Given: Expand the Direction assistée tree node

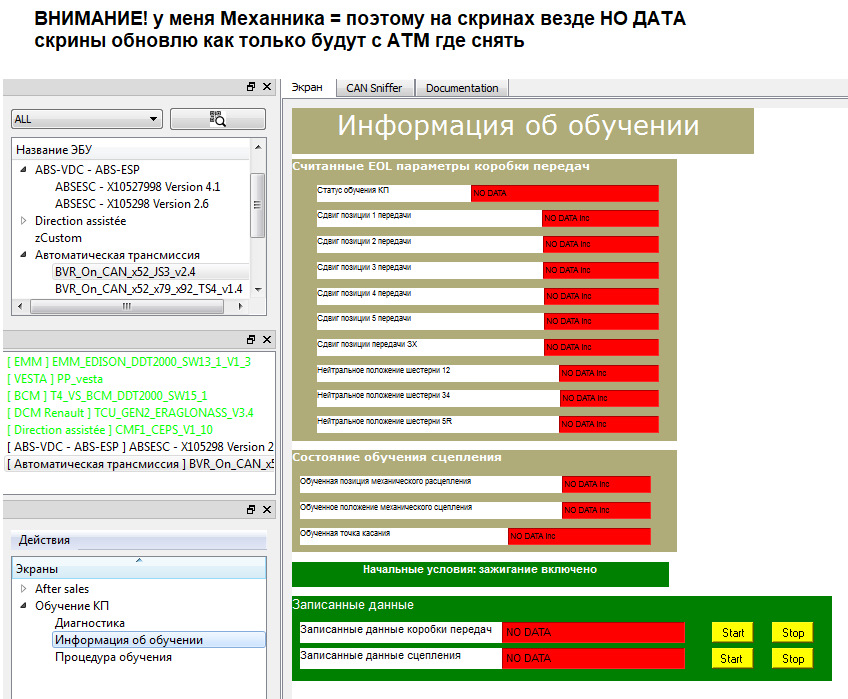Looking at the screenshot, I should (24, 221).
